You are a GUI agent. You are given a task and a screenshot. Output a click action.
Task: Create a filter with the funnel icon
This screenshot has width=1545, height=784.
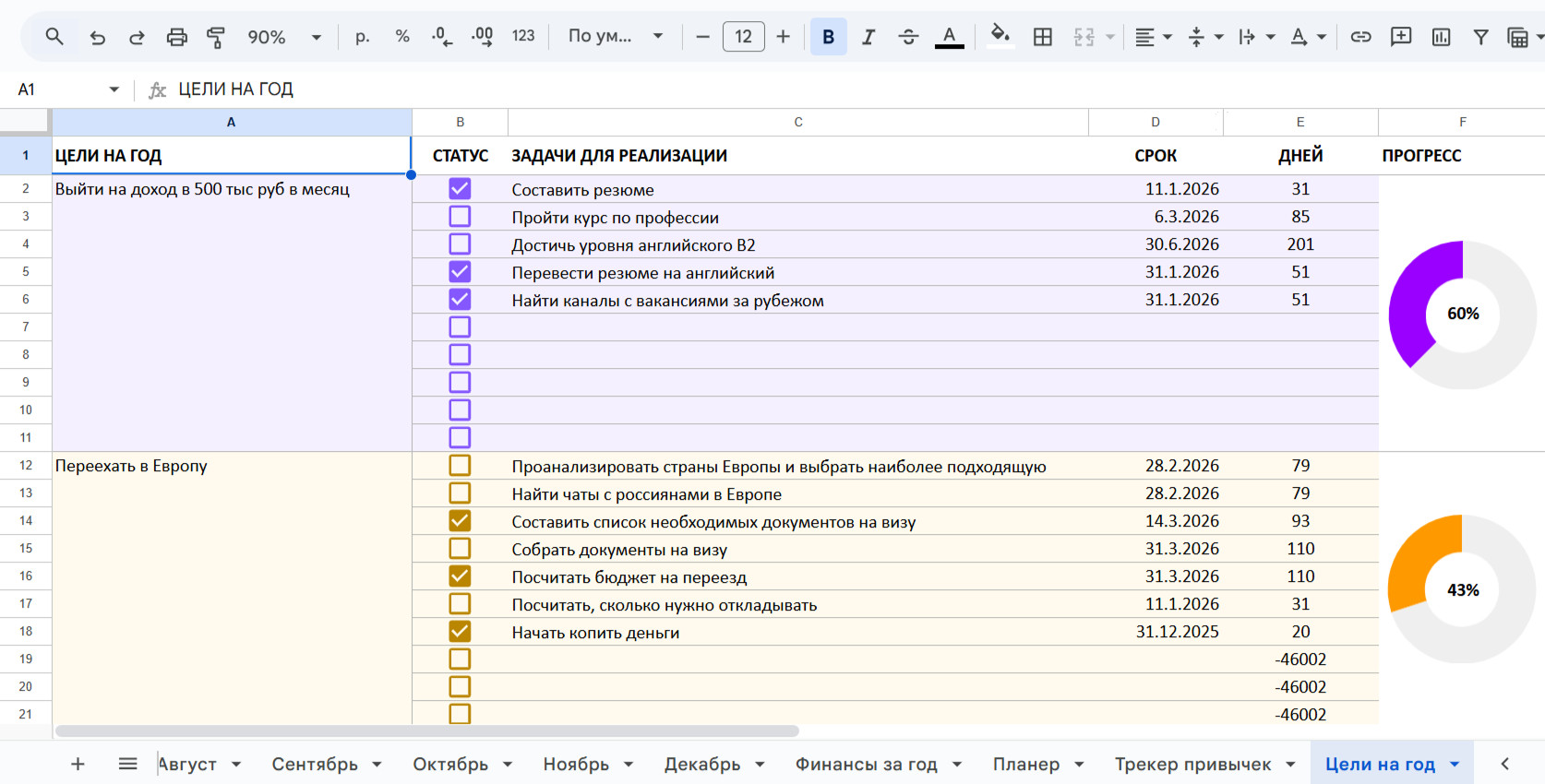pos(1480,37)
